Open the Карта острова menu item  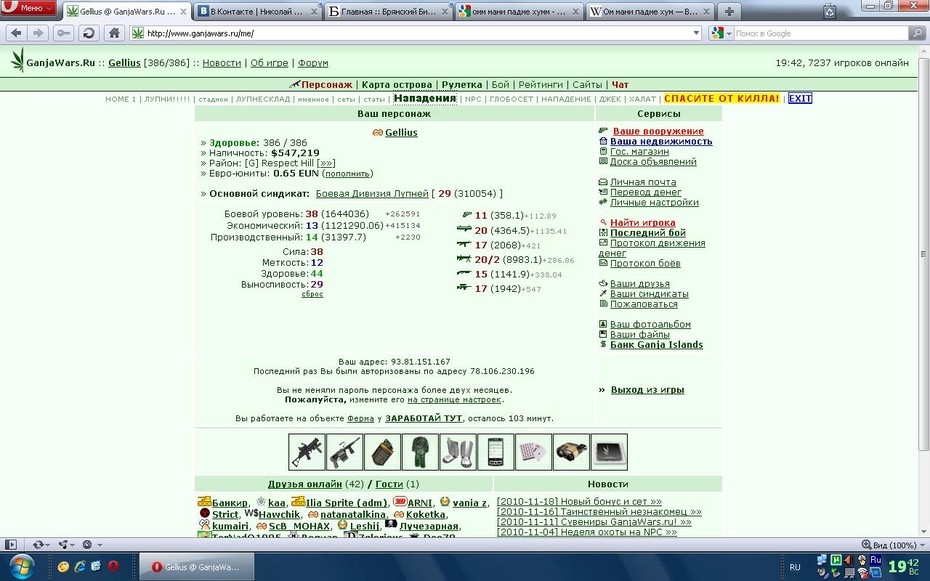tap(397, 85)
